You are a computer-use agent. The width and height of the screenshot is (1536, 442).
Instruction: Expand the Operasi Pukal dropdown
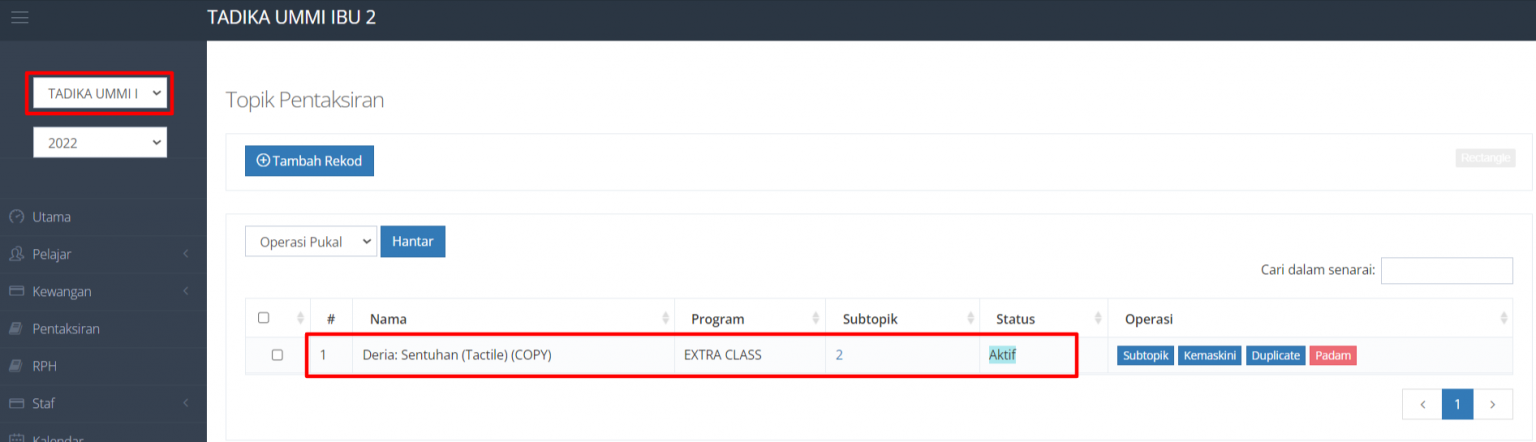tap(310, 242)
